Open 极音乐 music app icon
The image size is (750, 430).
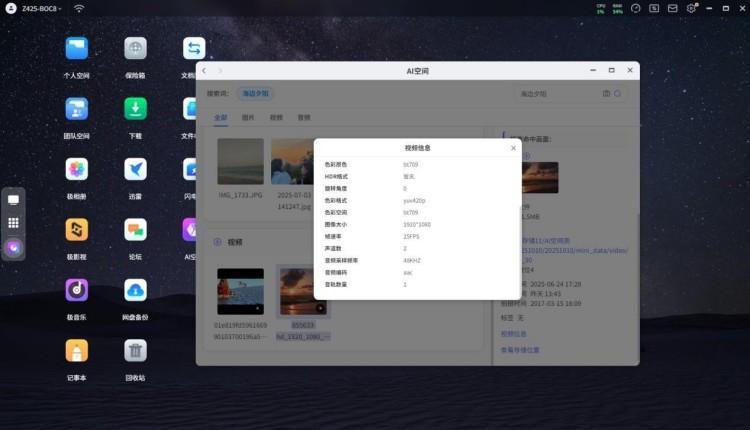pyautogui.click(x=77, y=290)
